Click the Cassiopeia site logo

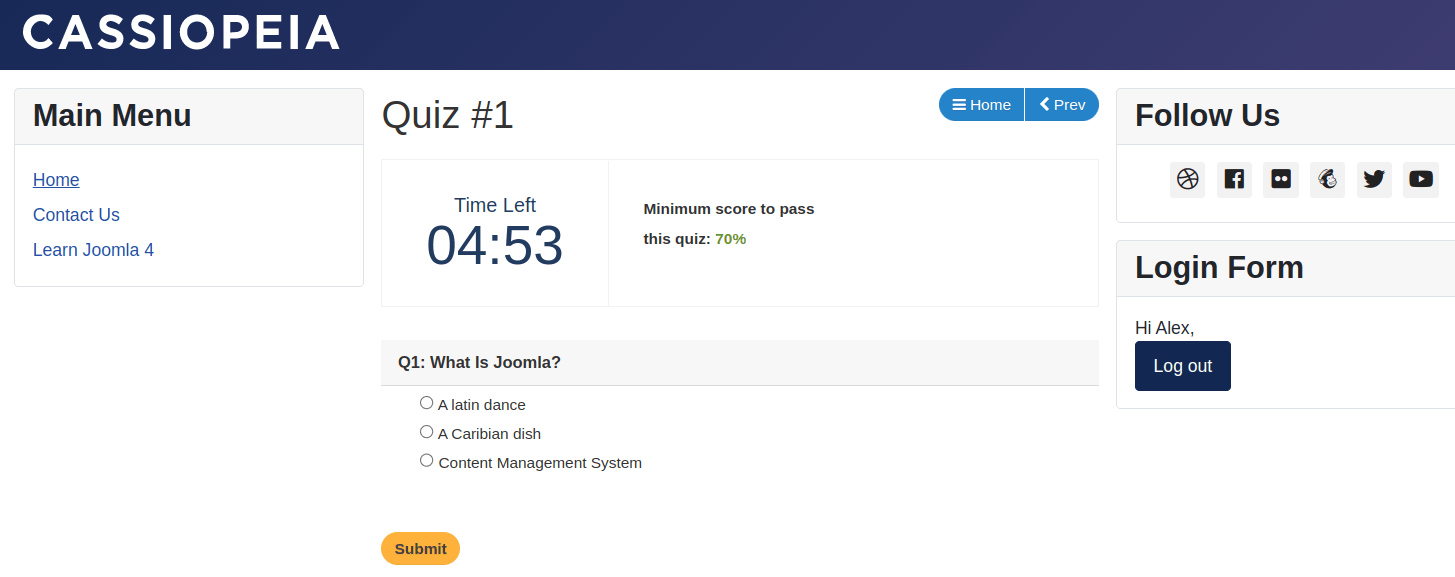click(x=181, y=33)
